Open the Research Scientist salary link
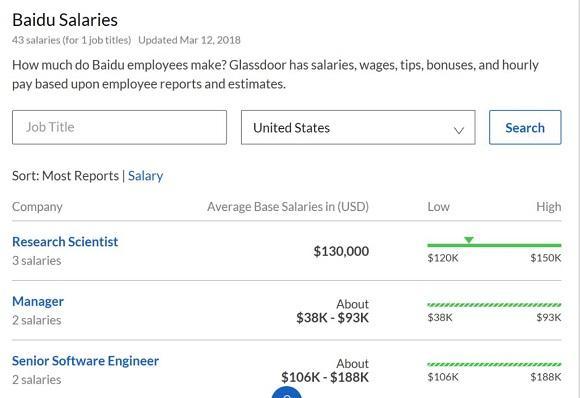Viewport: 580px width, 398px height. (x=65, y=242)
